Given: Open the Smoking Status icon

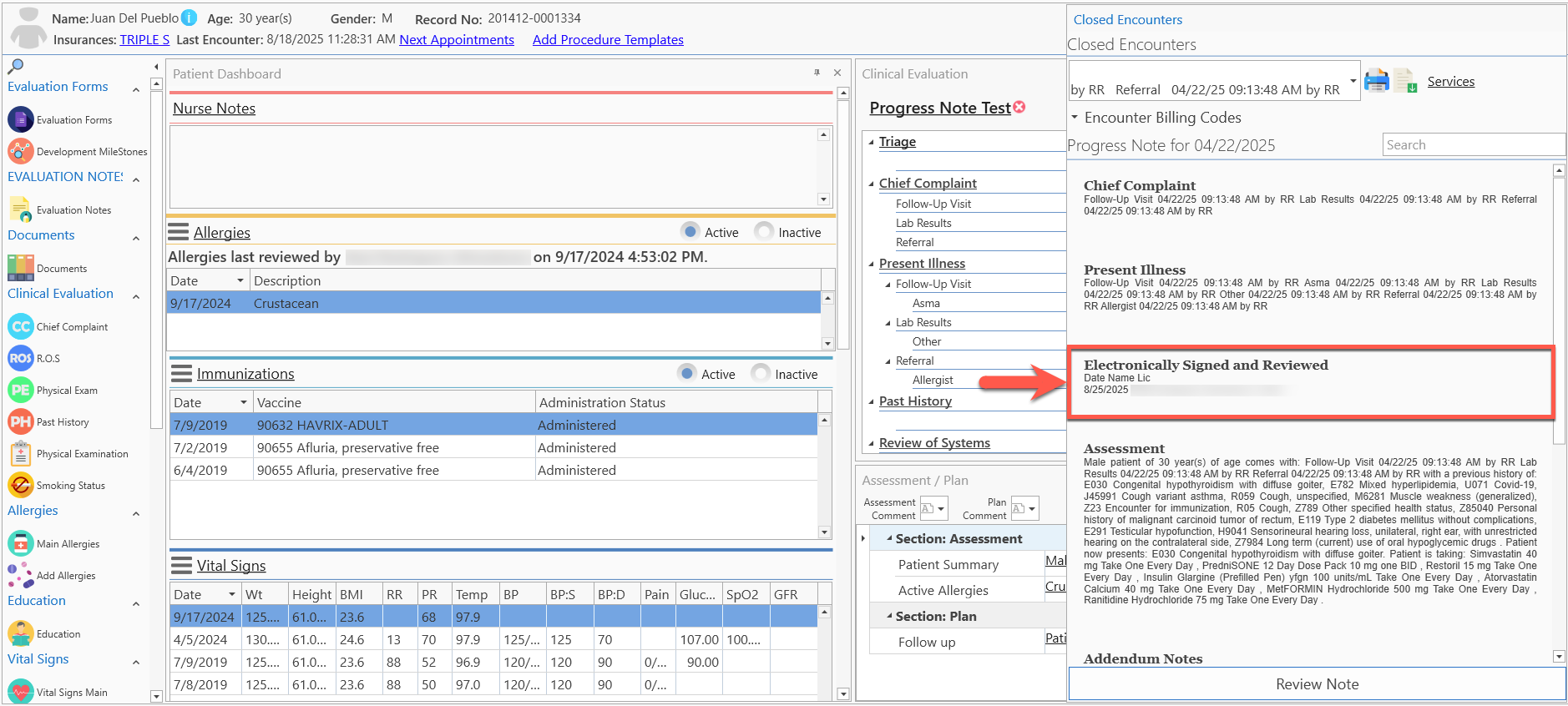Looking at the screenshot, I should (20, 485).
